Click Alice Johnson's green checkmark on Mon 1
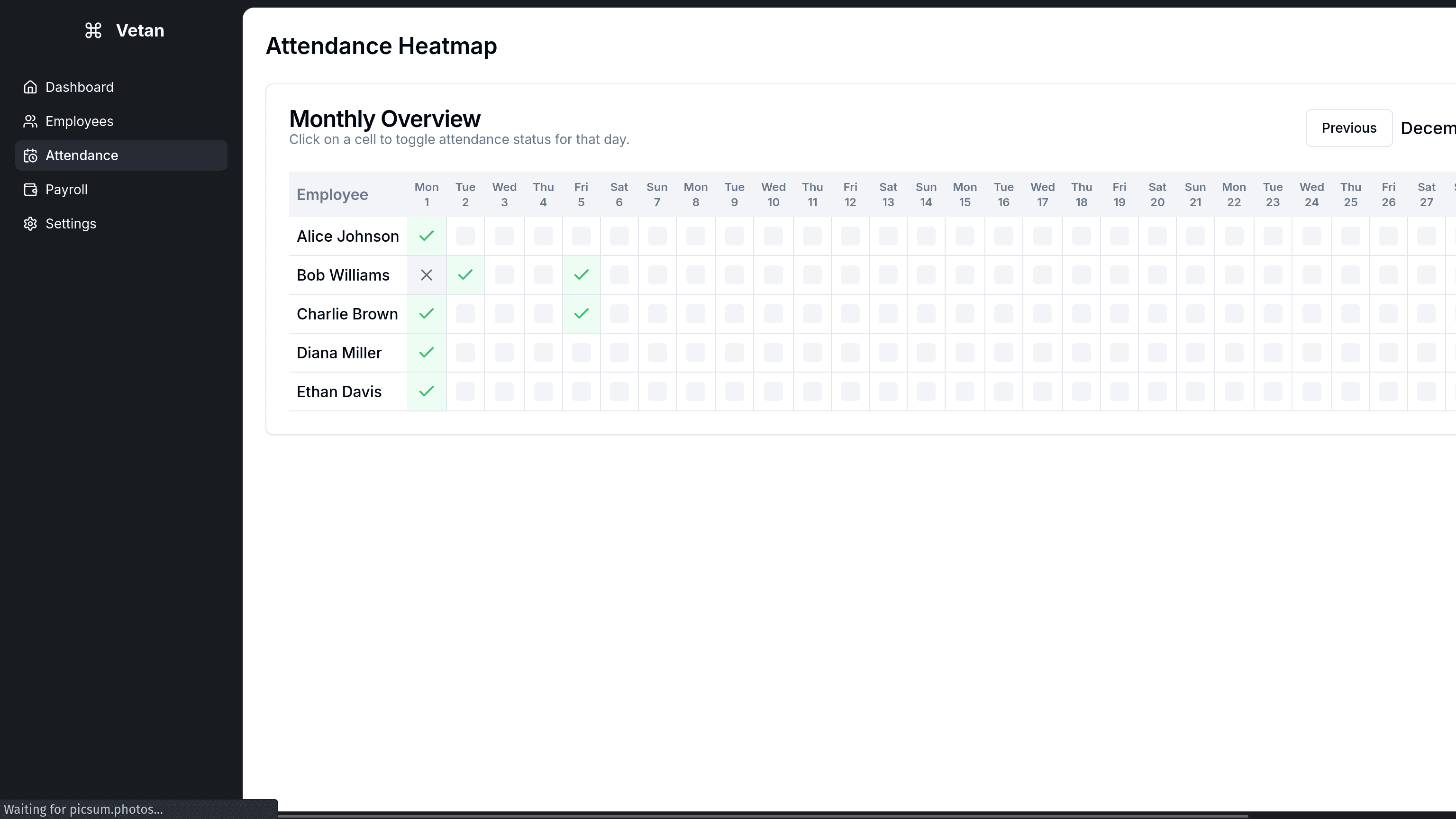 coord(427,236)
